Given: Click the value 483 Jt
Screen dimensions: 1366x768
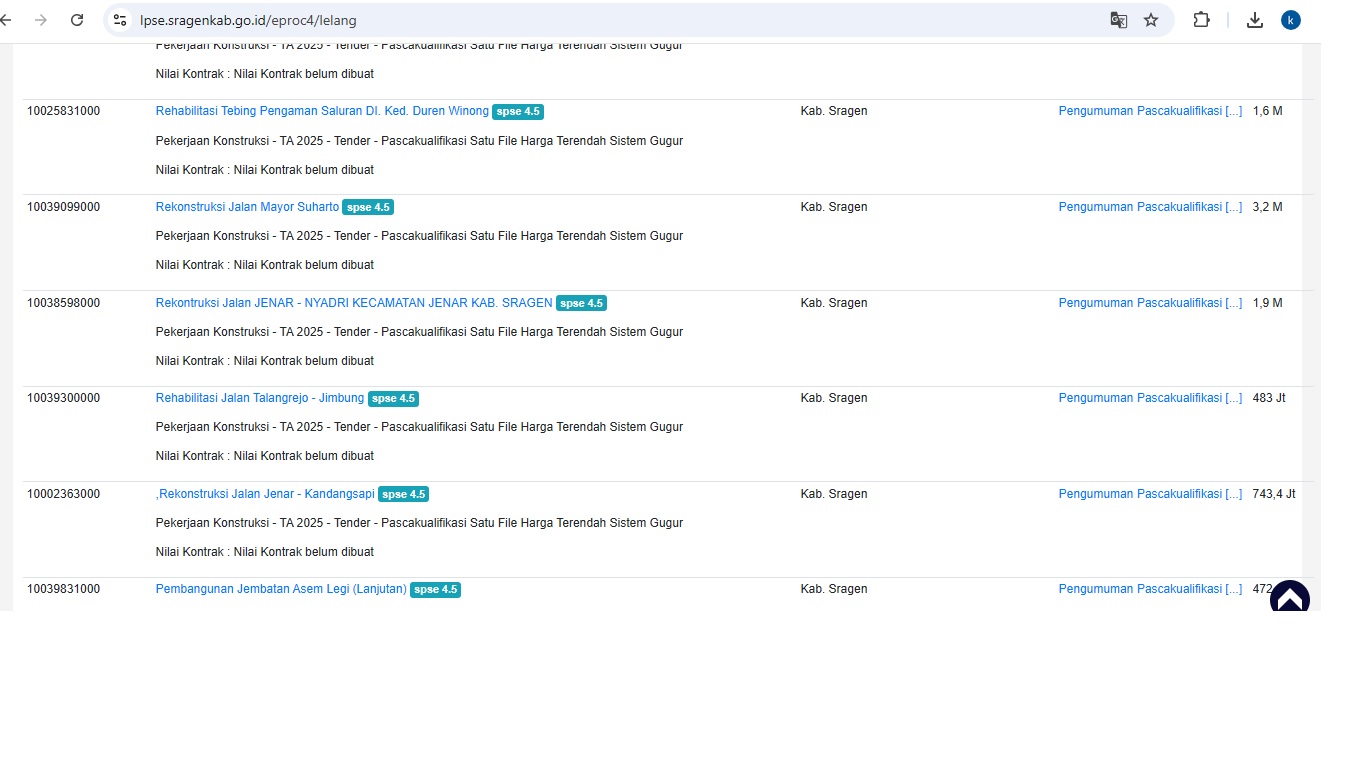Looking at the screenshot, I should pyautogui.click(x=1269, y=398).
